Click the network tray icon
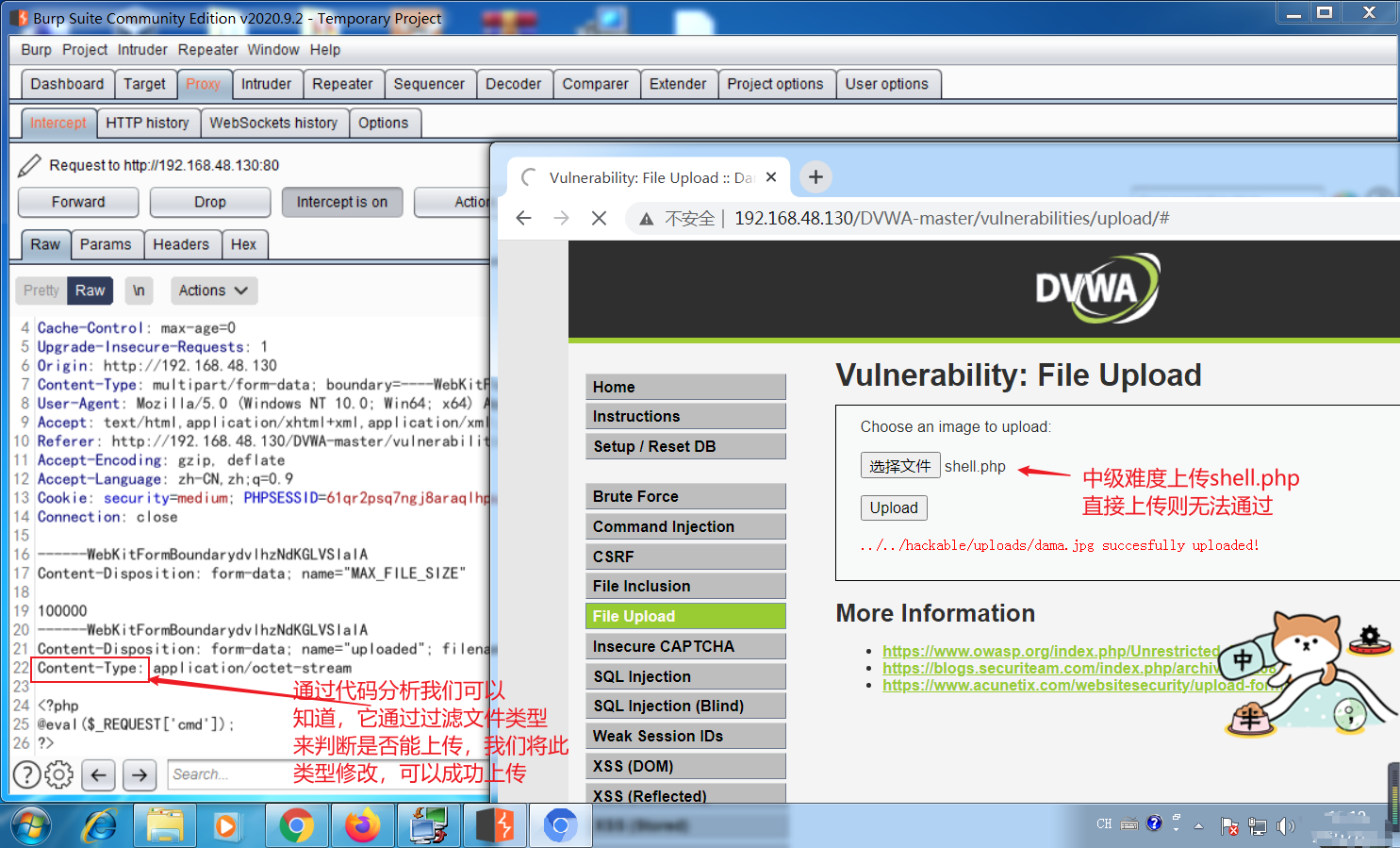 coord(1258,826)
